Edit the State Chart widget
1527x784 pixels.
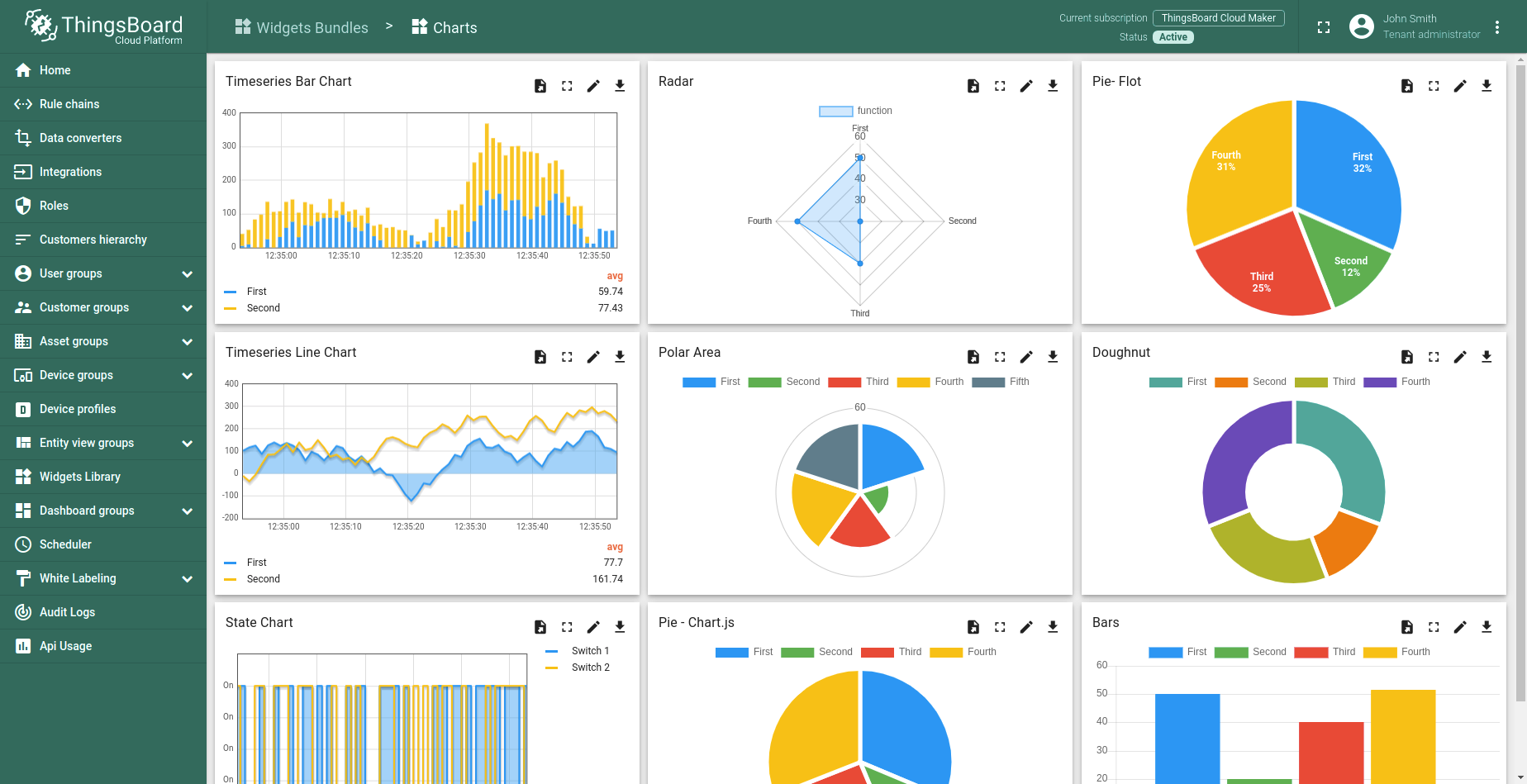point(593,627)
